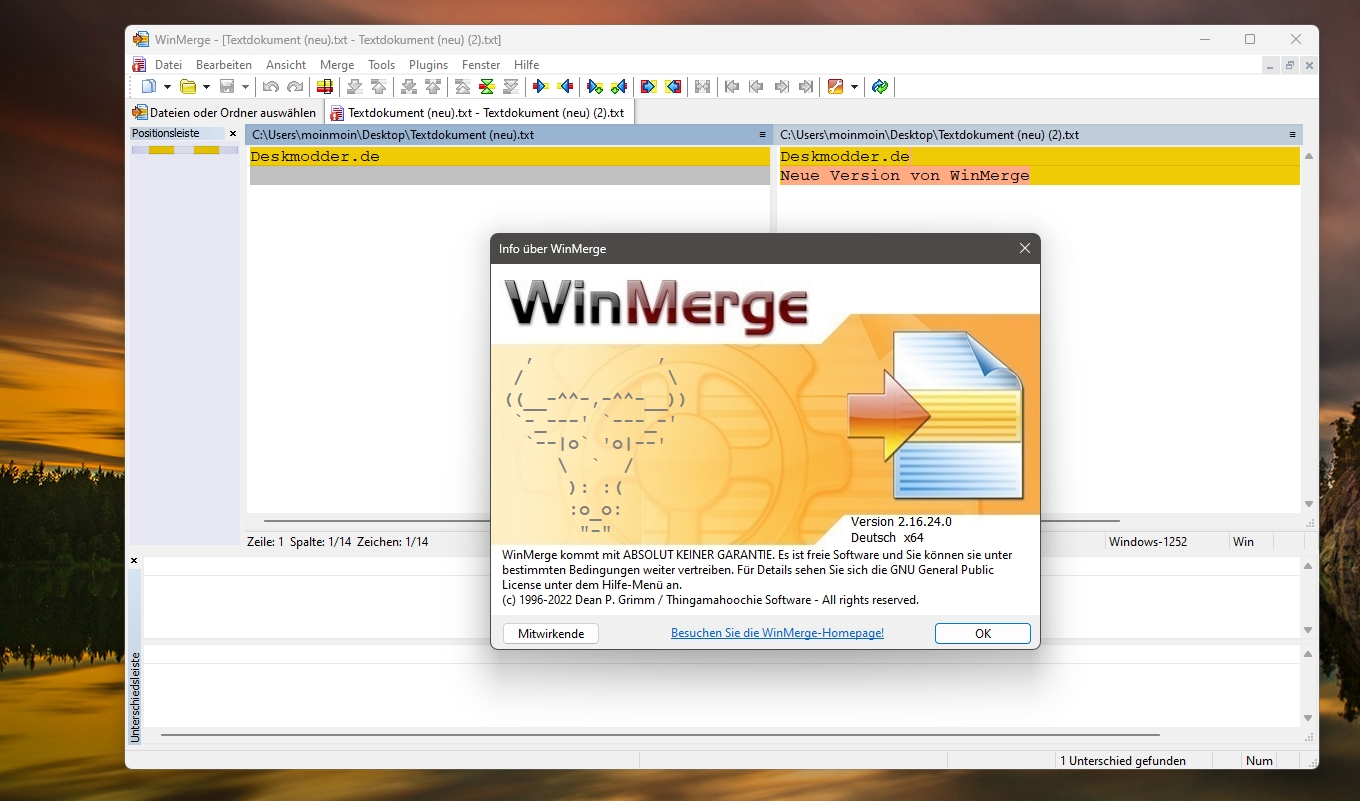Expand the Save dropdown arrow
The width and height of the screenshot is (1360, 801).
point(245,87)
